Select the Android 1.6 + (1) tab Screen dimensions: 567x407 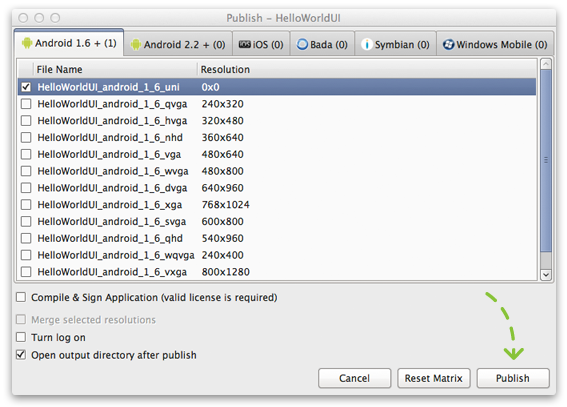69,43
